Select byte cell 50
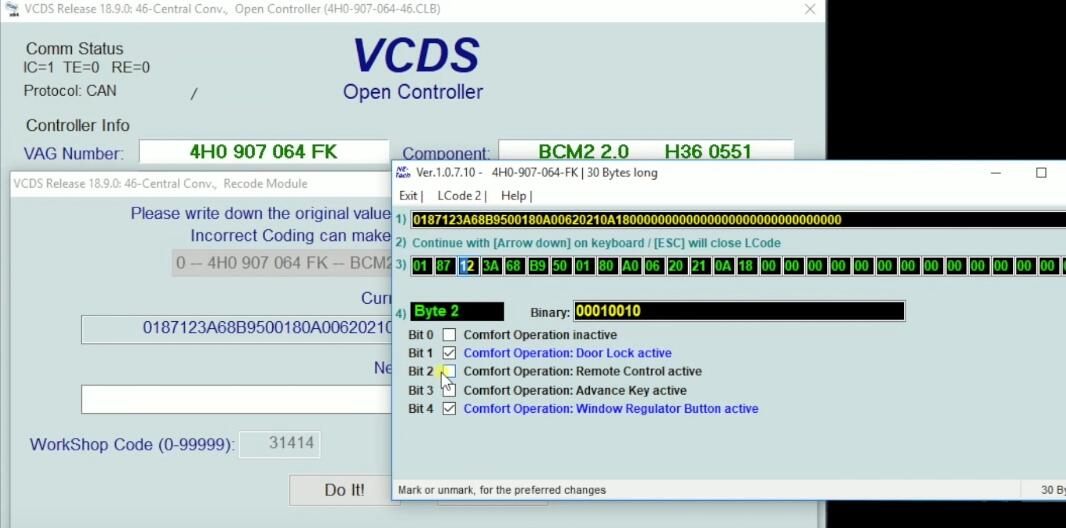The image size is (1066, 528). [560, 266]
